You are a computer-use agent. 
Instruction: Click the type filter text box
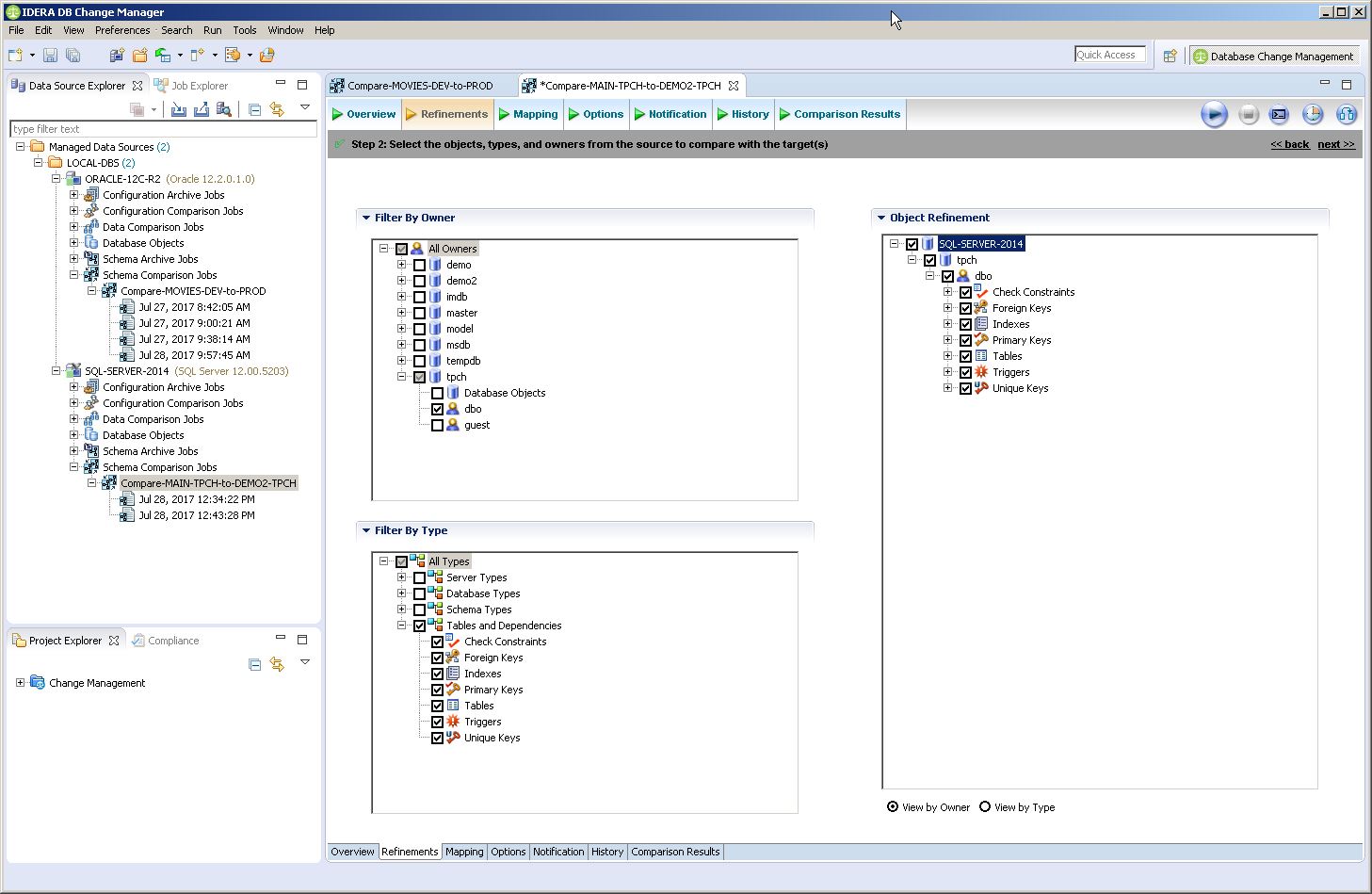(163, 129)
